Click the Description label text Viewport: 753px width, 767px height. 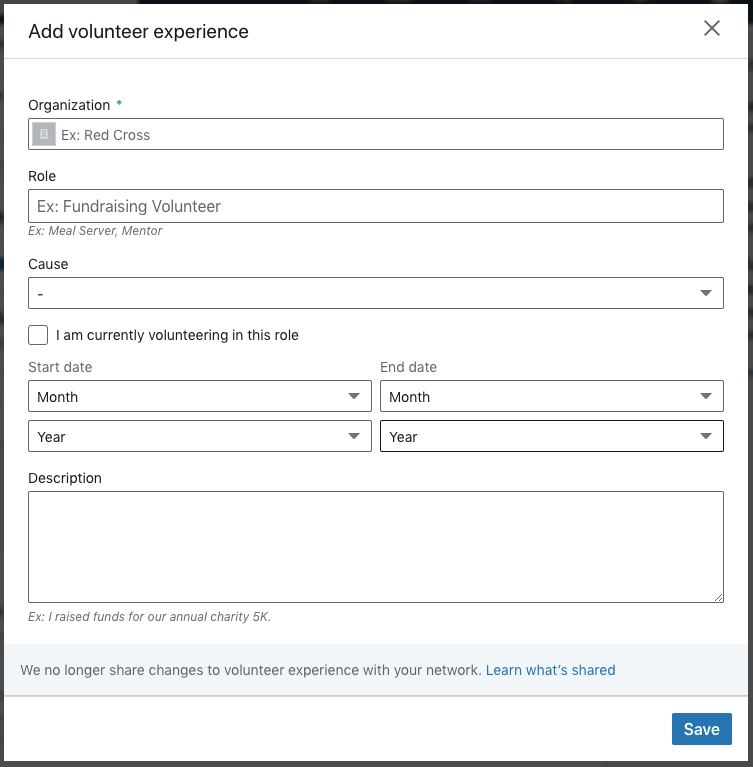[65, 478]
